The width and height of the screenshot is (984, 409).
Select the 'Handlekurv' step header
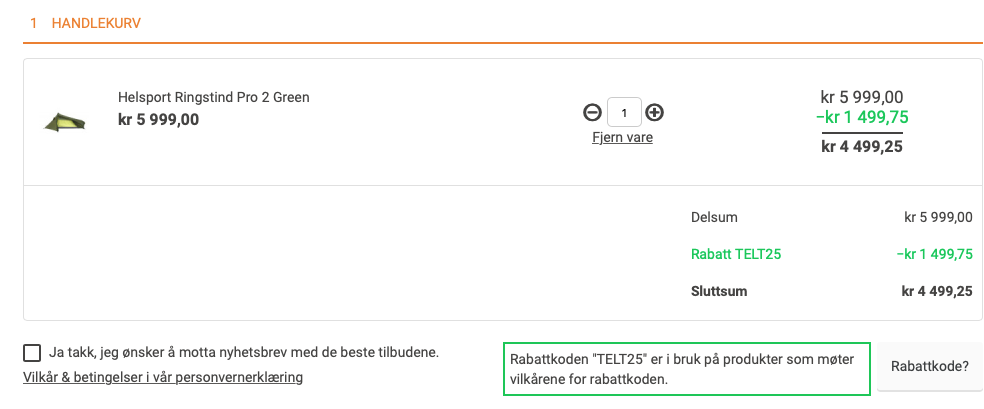(96, 22)
